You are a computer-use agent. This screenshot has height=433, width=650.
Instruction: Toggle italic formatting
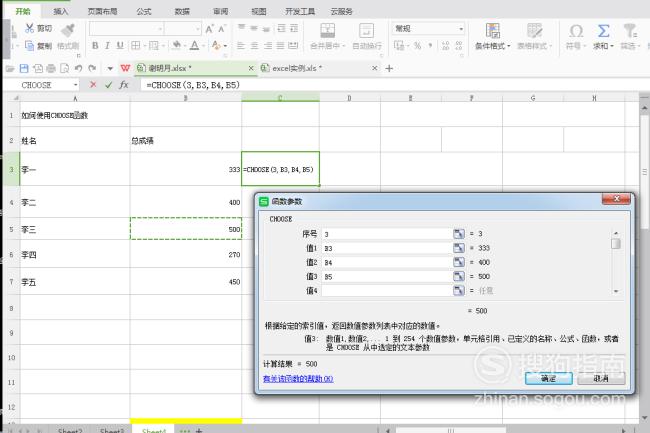pos(107,46)
